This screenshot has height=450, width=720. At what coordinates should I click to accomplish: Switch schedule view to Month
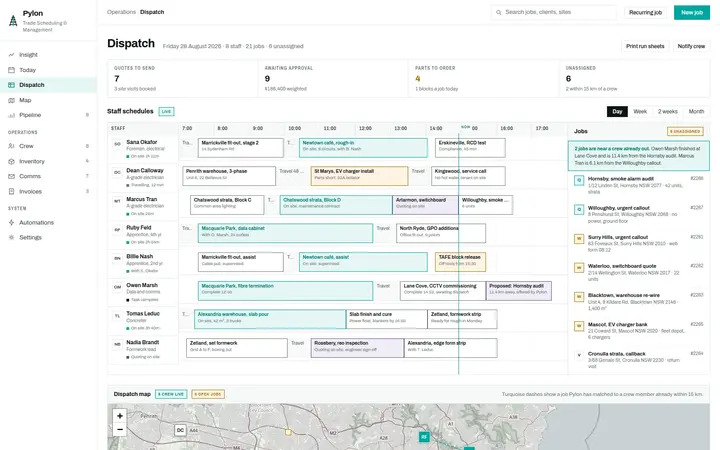coord(696,112)
